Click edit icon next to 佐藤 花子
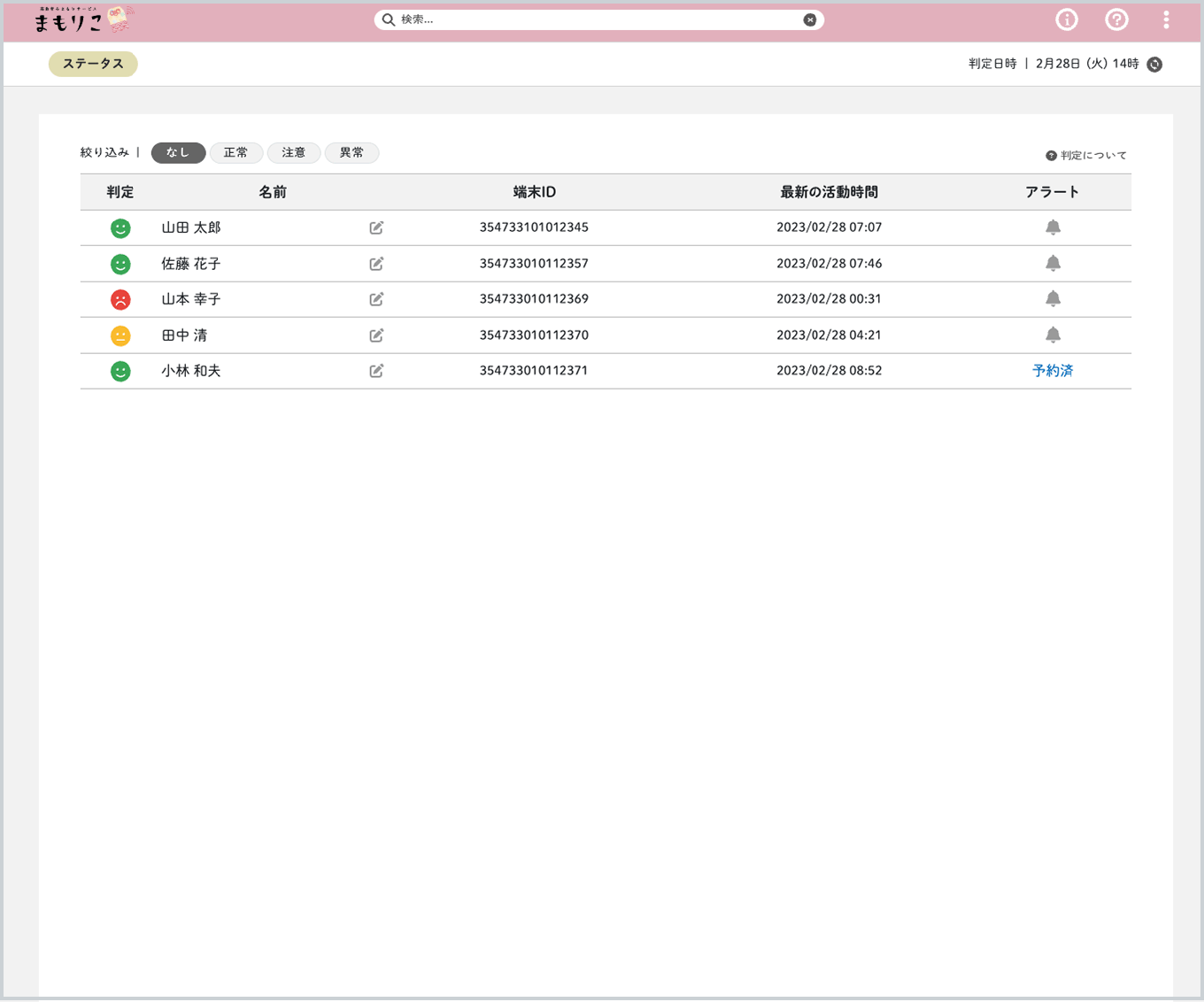Viewport: 1204px width, 1002px height. pyautogui.click(x=376, y=264)
